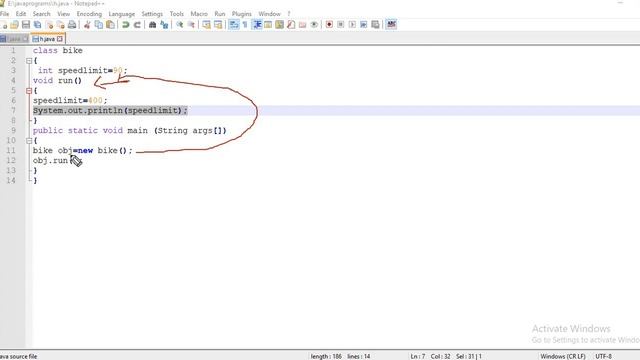Open the User Defined Language icon
640x360 pixels.
point(268,25)
